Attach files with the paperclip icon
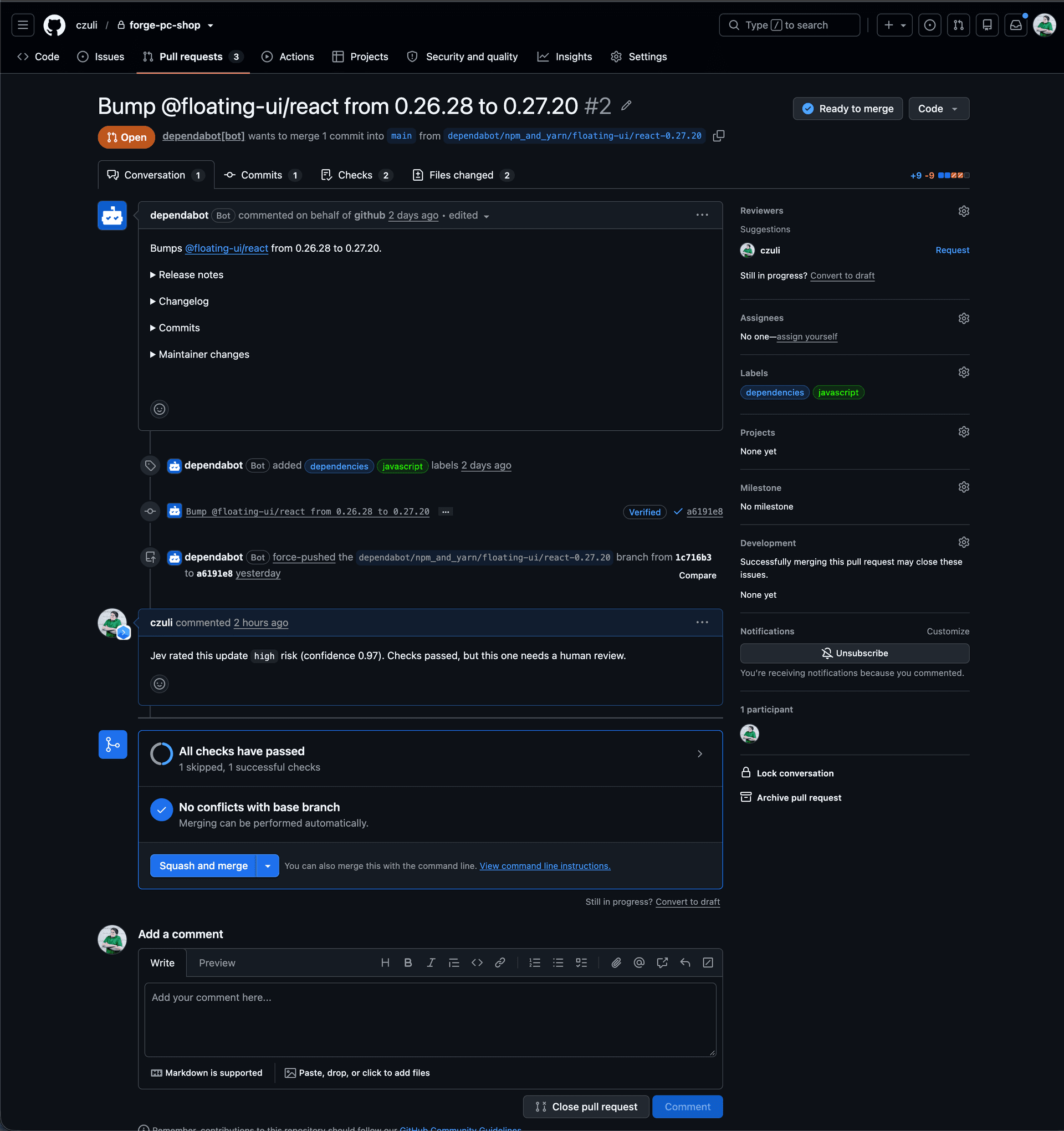This screenshot has width=1064, height=1131. point(616,962)
